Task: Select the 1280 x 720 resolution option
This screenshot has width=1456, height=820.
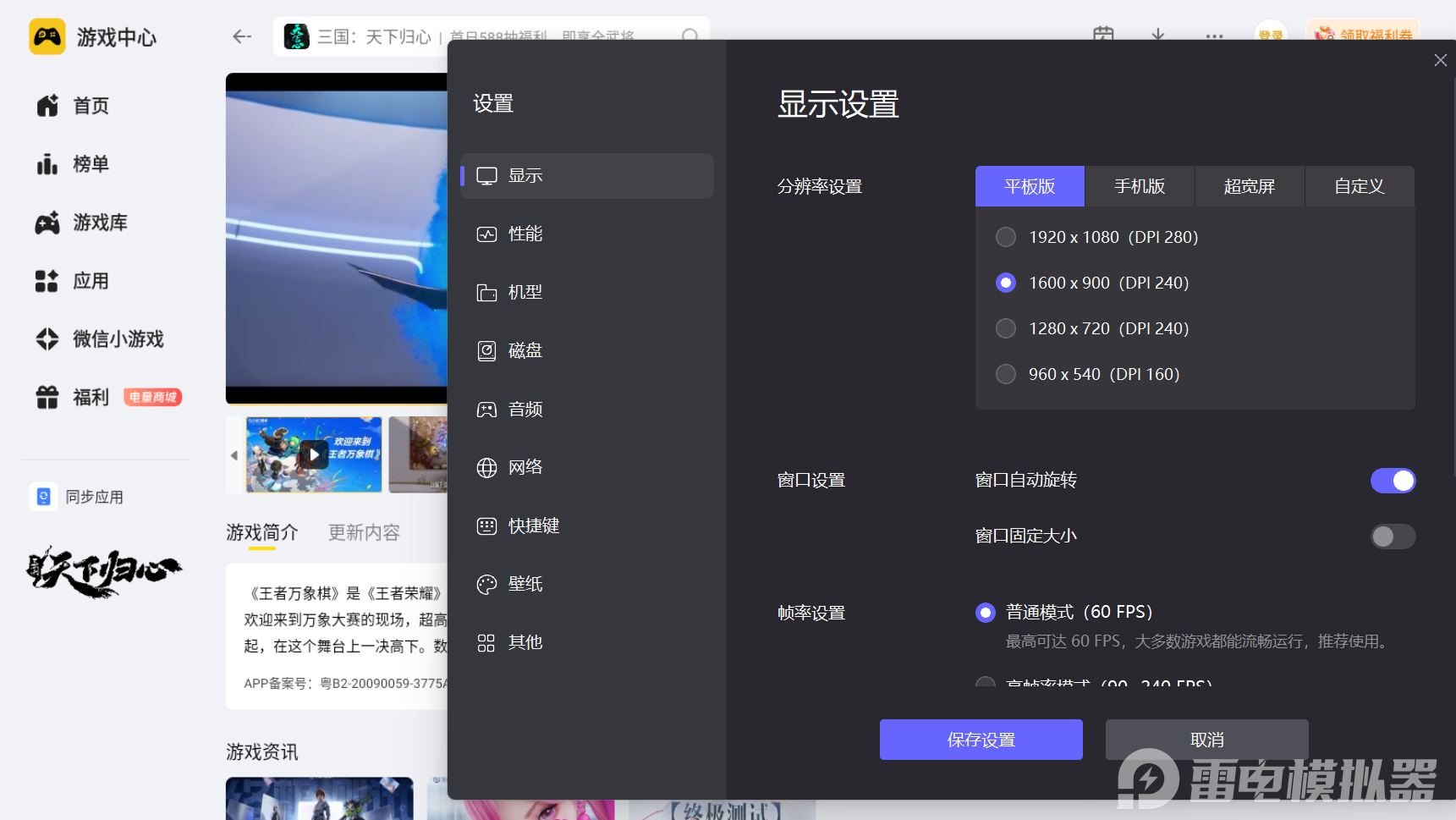Action: click(x=1006, y=329)
